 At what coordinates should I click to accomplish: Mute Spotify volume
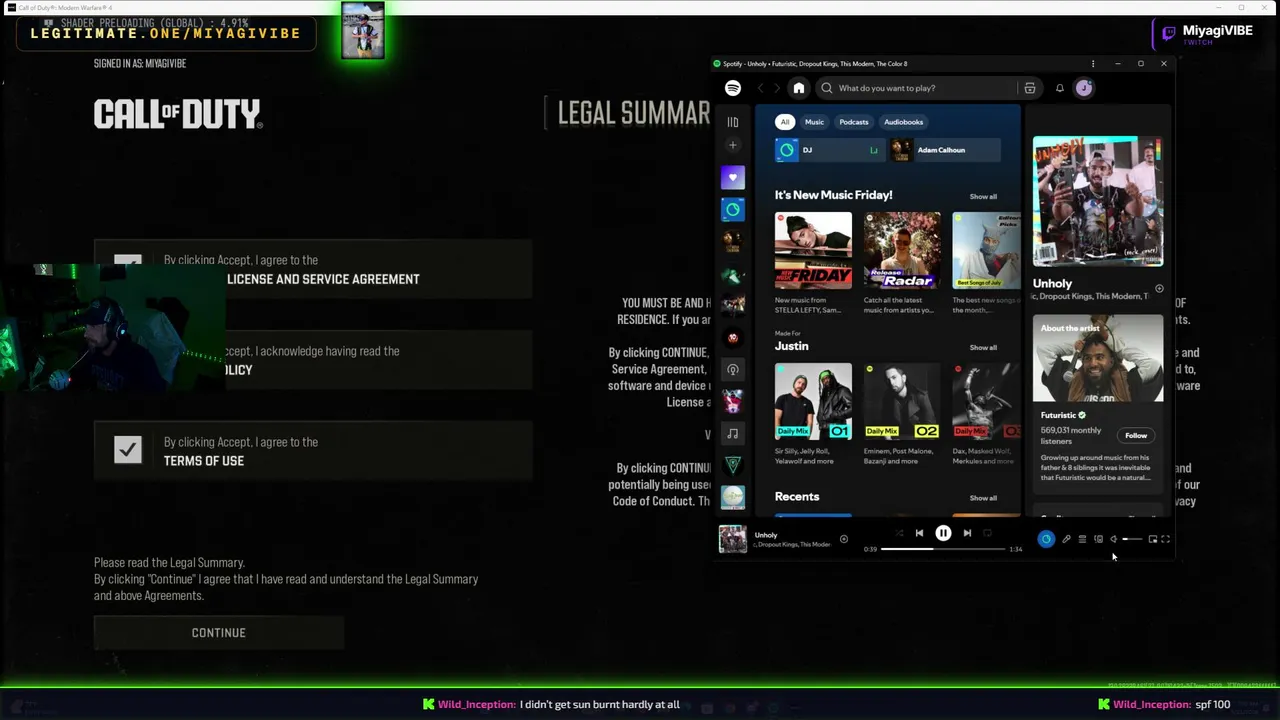click(1113, 539)
